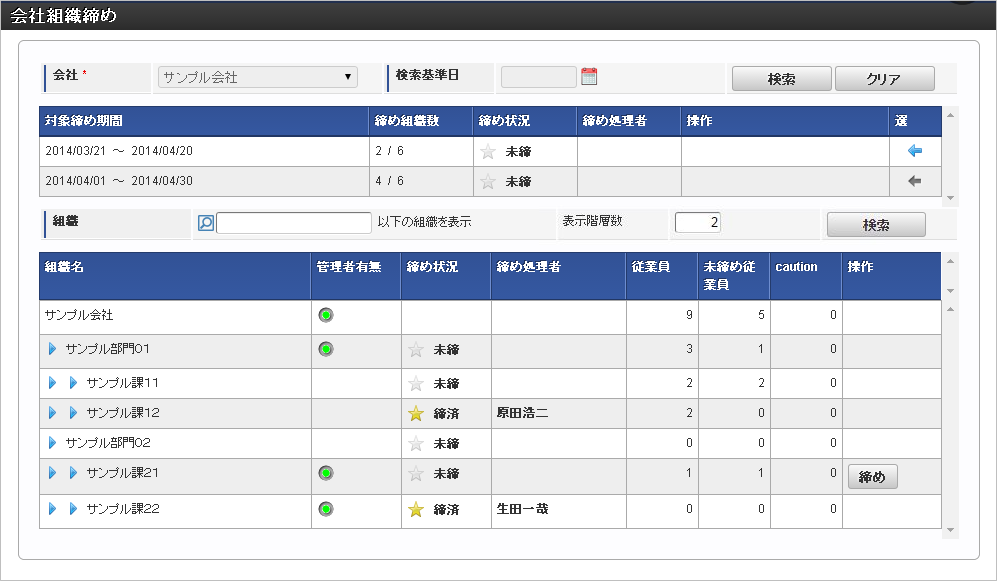Open the calendar picker for 検索基準日
The width and height of the screenshot is (997, 581).
pyautogui.click(x=589, y=76)
